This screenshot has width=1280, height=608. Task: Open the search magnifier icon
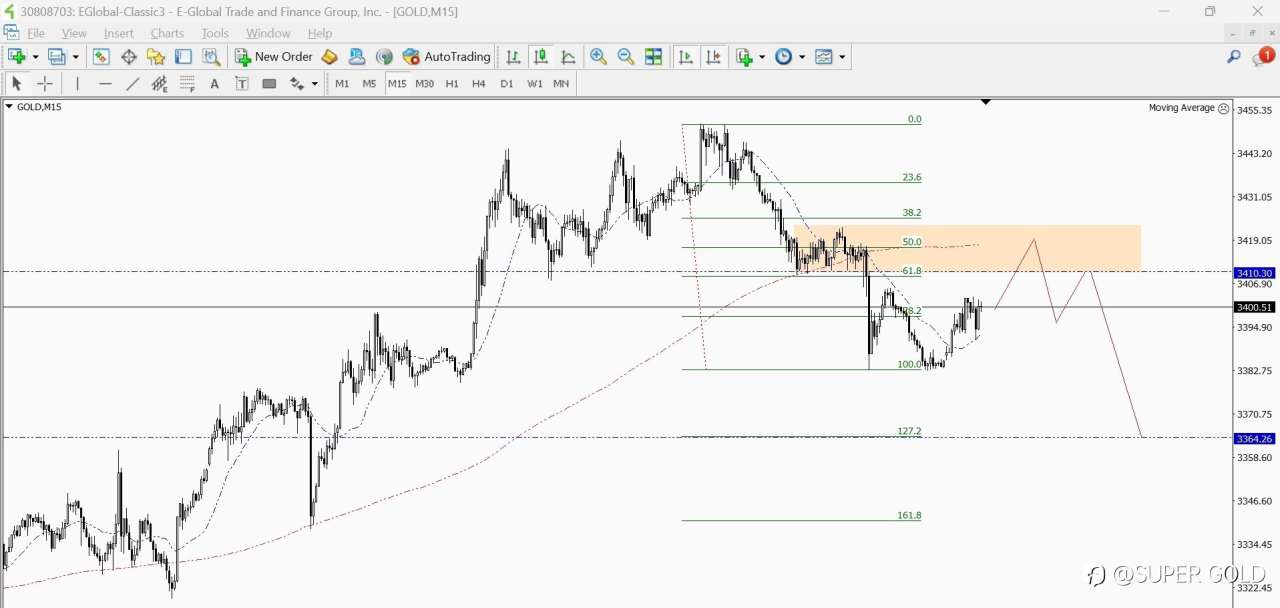point(1234,57)
